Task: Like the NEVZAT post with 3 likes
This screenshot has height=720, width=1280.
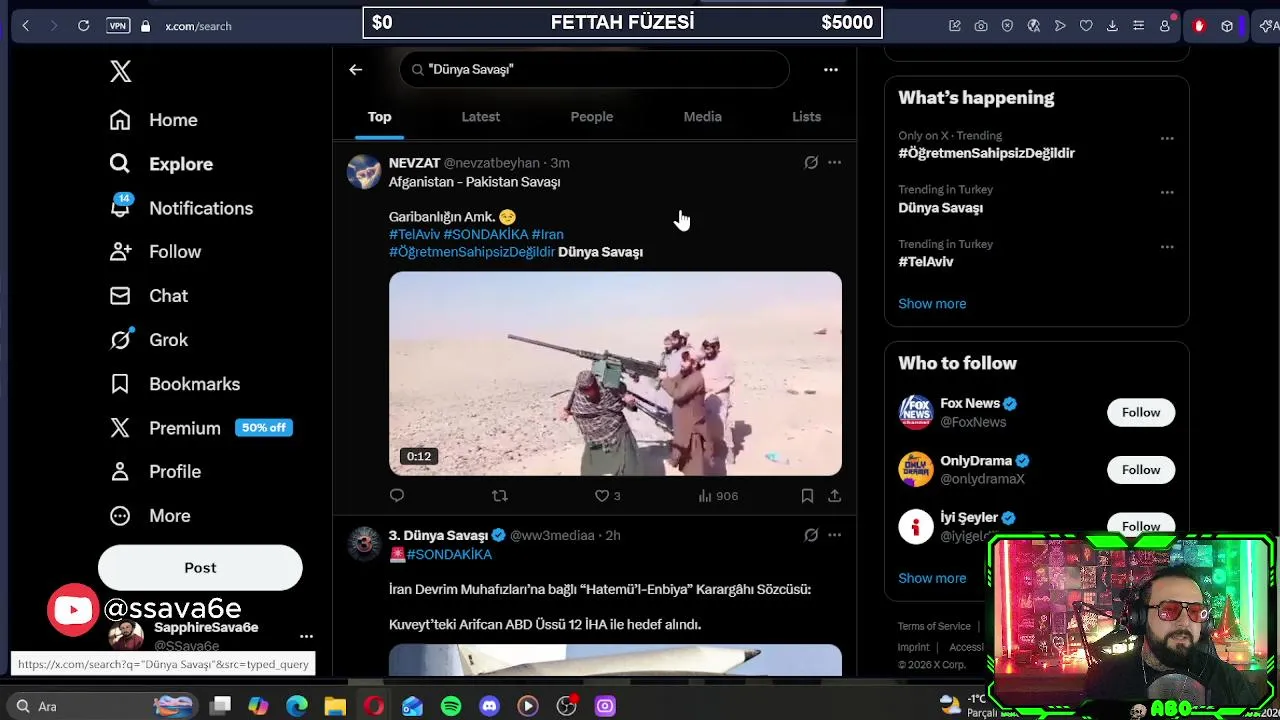Action: click(x=608, y=496)
